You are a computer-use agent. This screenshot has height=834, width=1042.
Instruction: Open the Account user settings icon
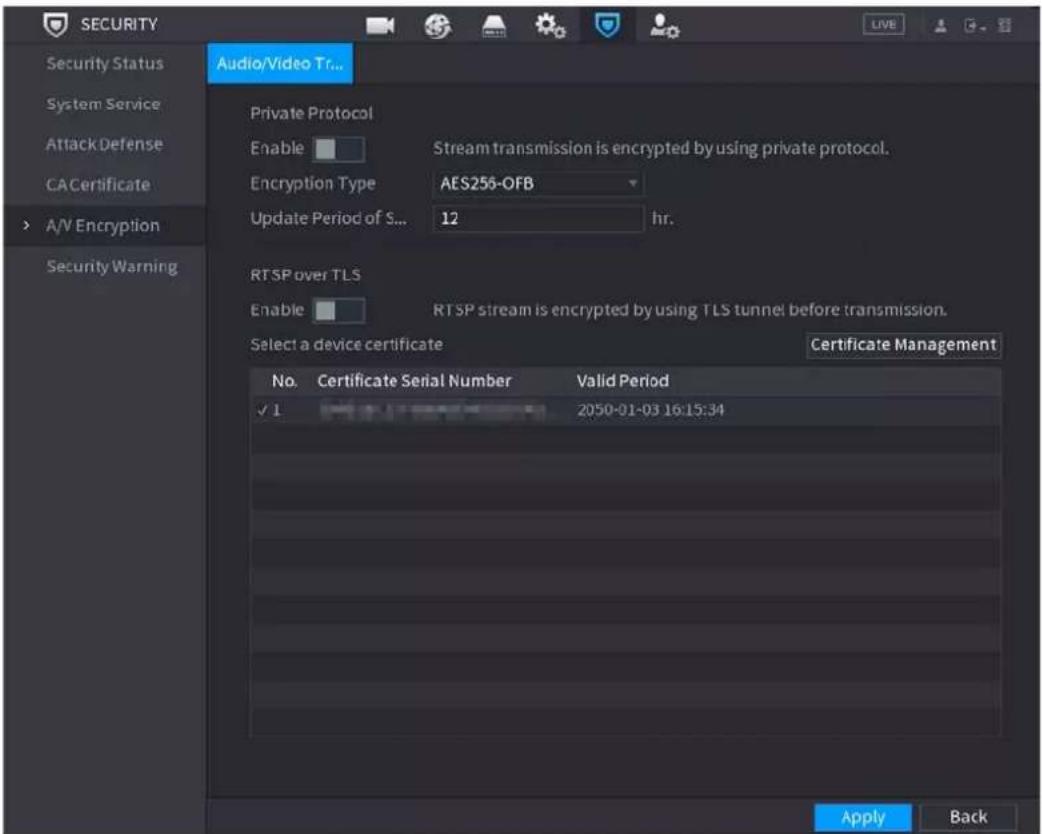coord(665,26)
